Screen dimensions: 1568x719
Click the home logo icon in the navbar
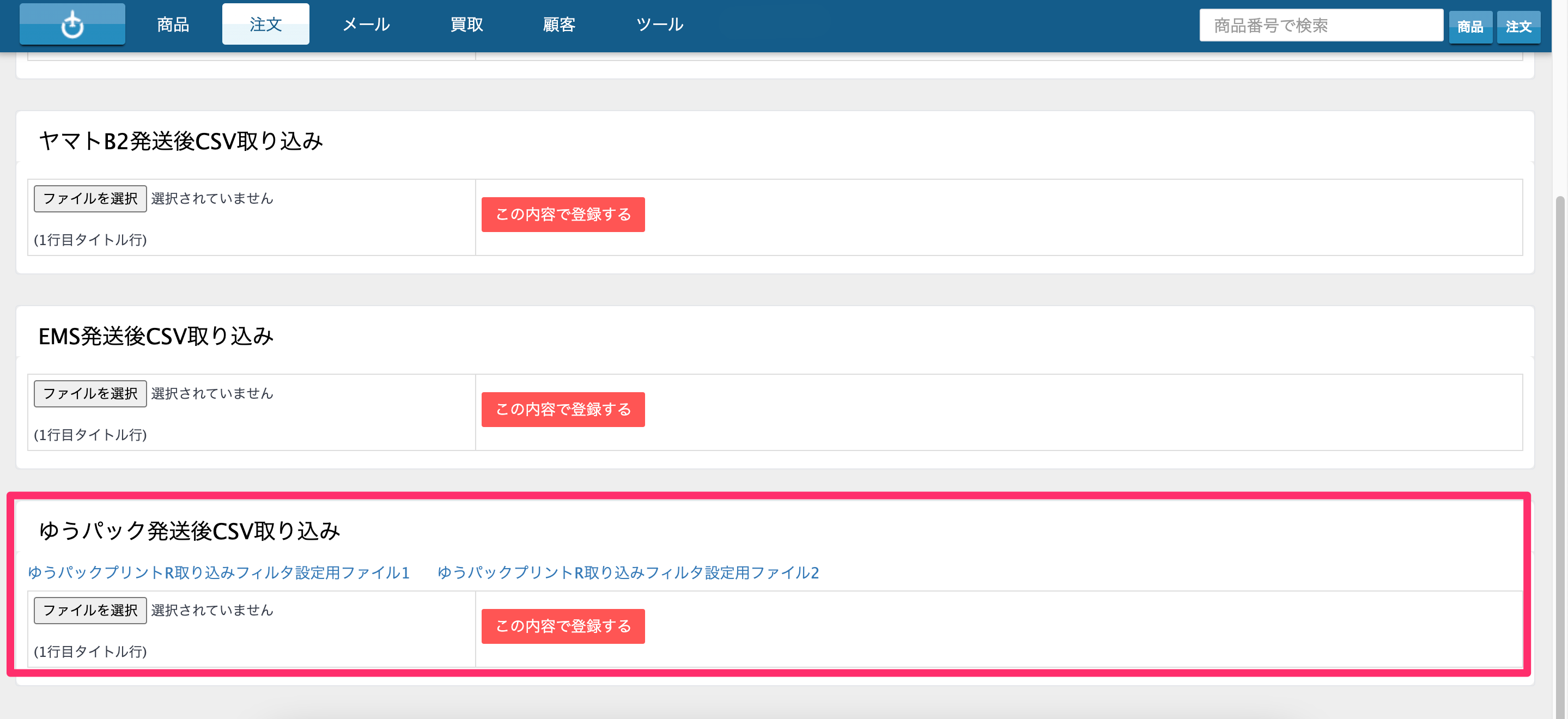pos(72,25)
